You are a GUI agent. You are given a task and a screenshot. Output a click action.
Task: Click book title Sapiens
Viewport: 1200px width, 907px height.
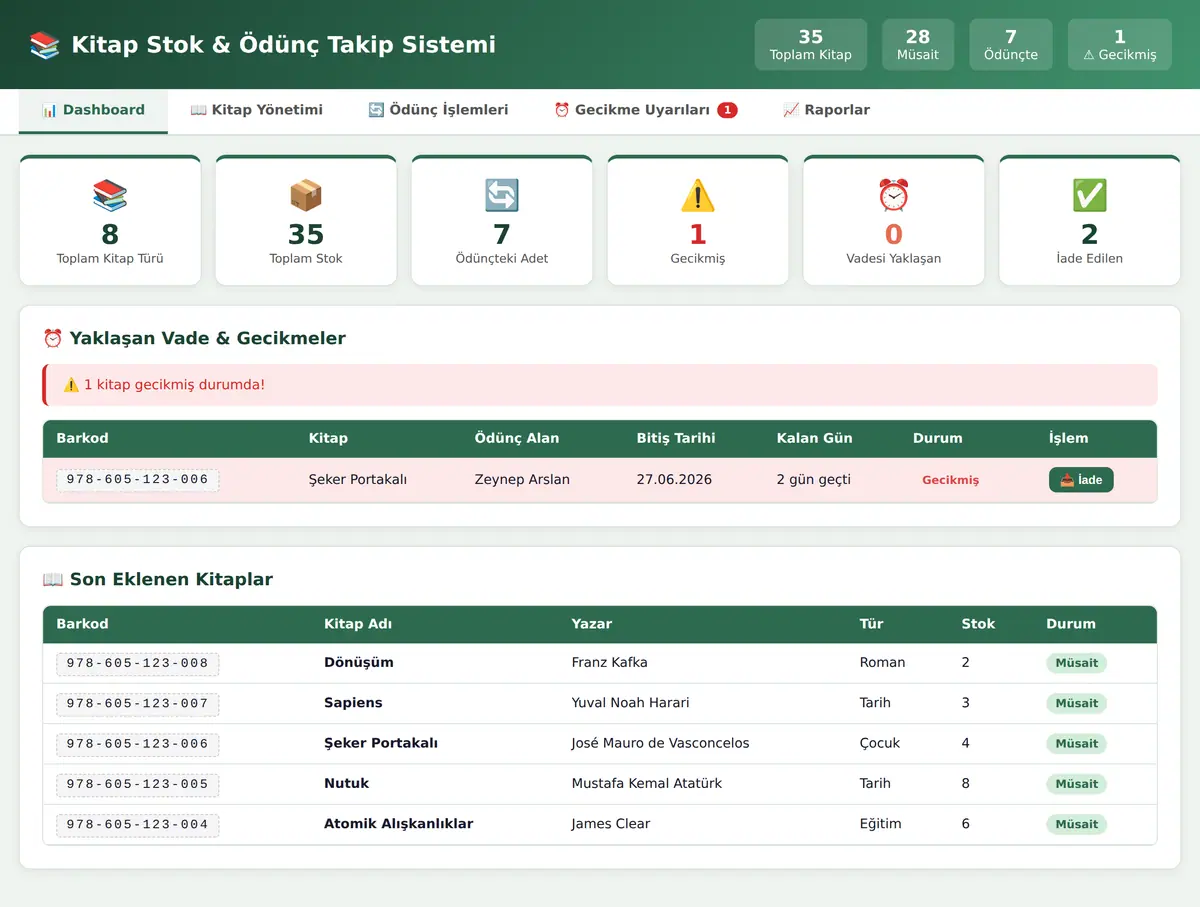pyautogui.click(x=353, y=703)
